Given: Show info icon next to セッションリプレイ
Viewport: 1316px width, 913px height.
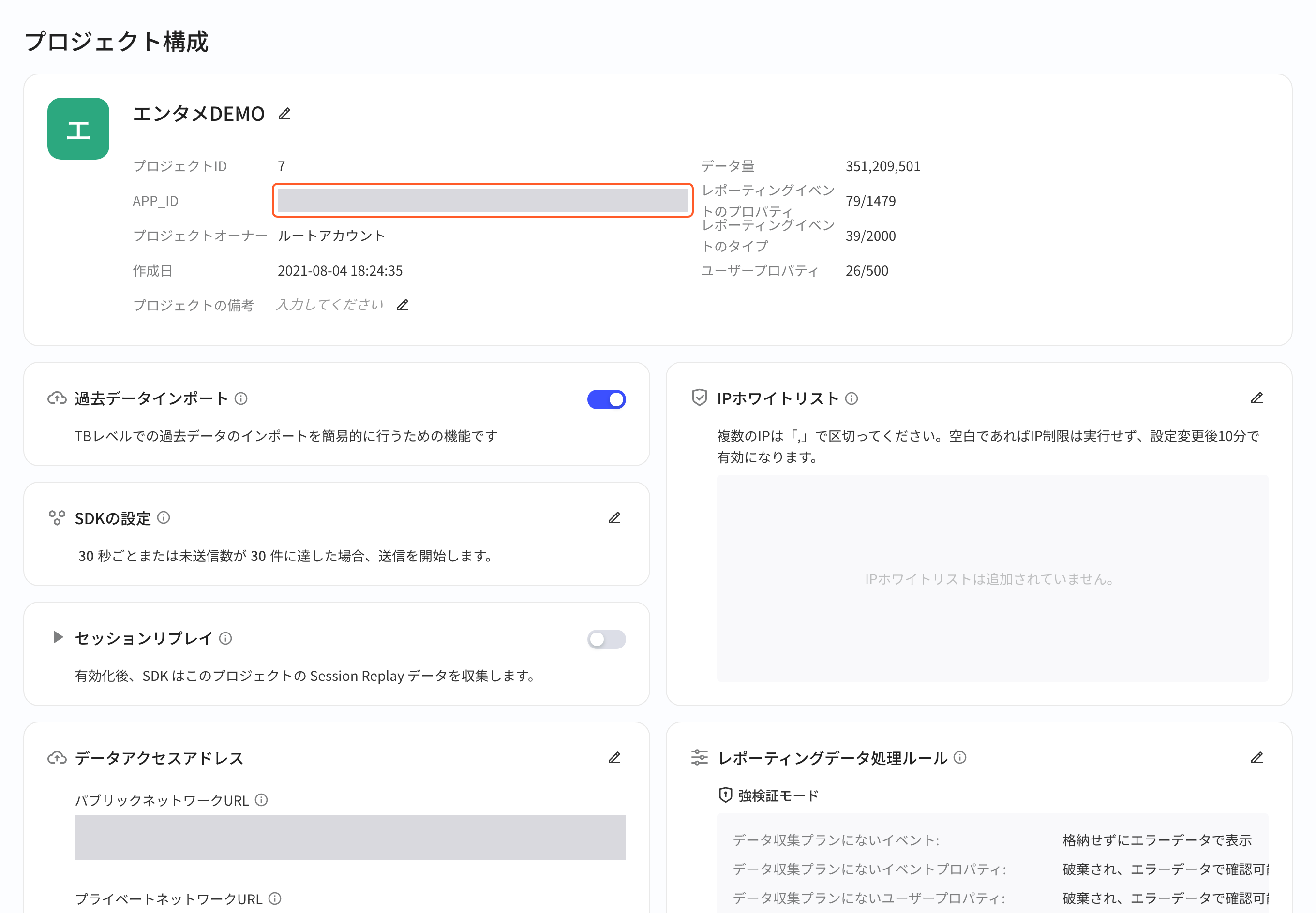Looking at the screenshot, I should (226, 638).
